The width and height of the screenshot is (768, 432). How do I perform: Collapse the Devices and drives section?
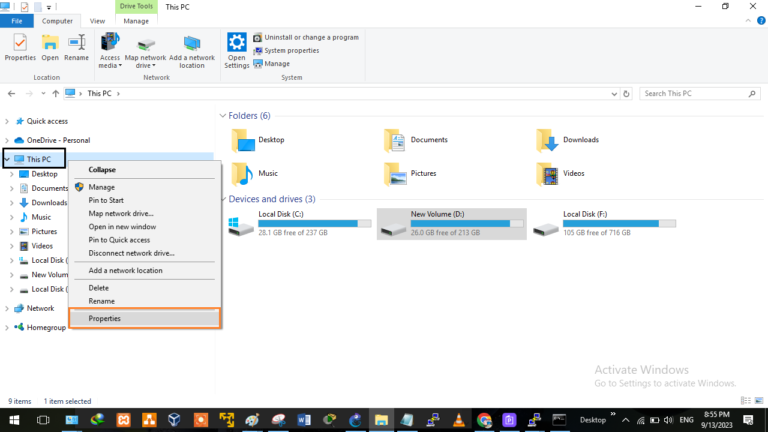click(223, 199)
